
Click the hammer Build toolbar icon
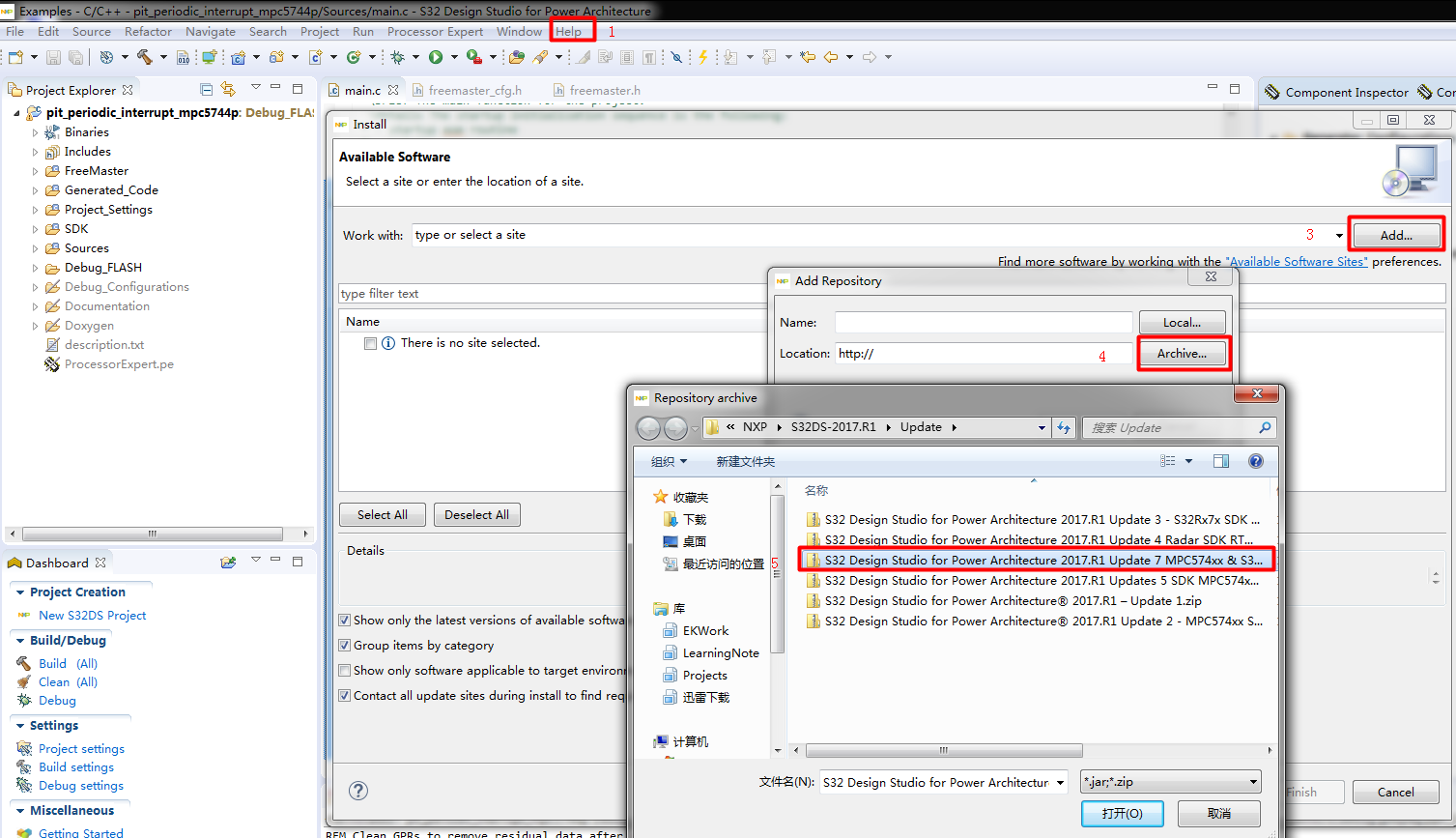(144, 57)
